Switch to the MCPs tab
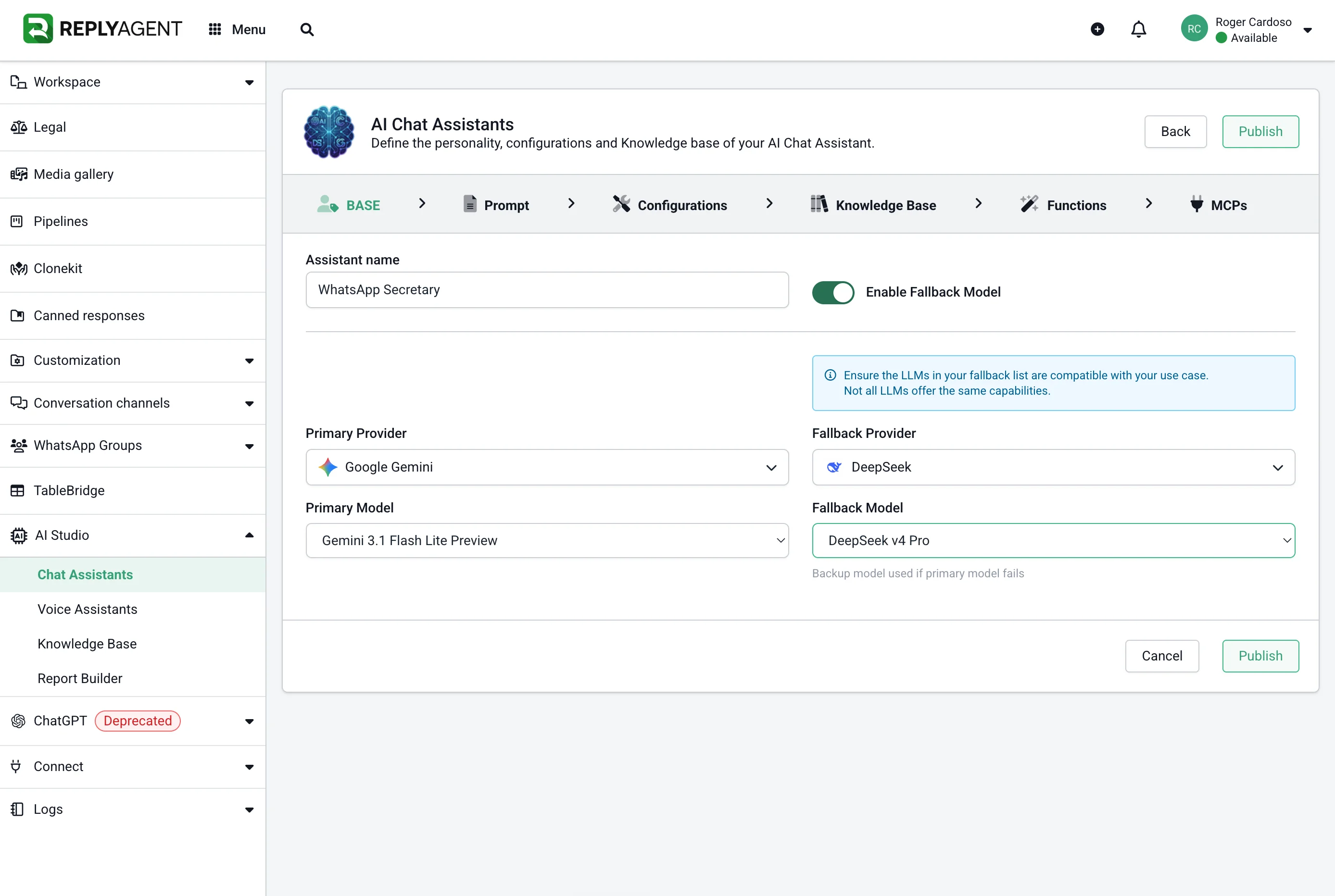Screen dimensions: 1335x896 (1218, 205)
